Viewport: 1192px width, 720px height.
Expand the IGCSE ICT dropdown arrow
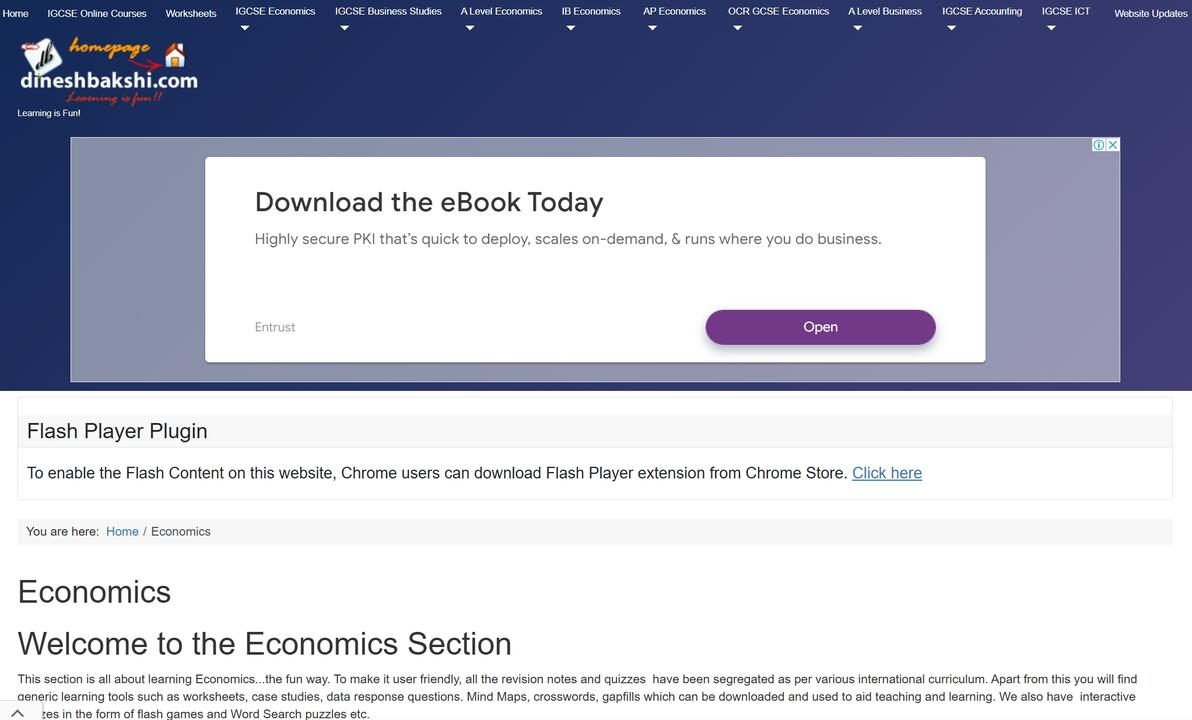(x=1051, y=28)
